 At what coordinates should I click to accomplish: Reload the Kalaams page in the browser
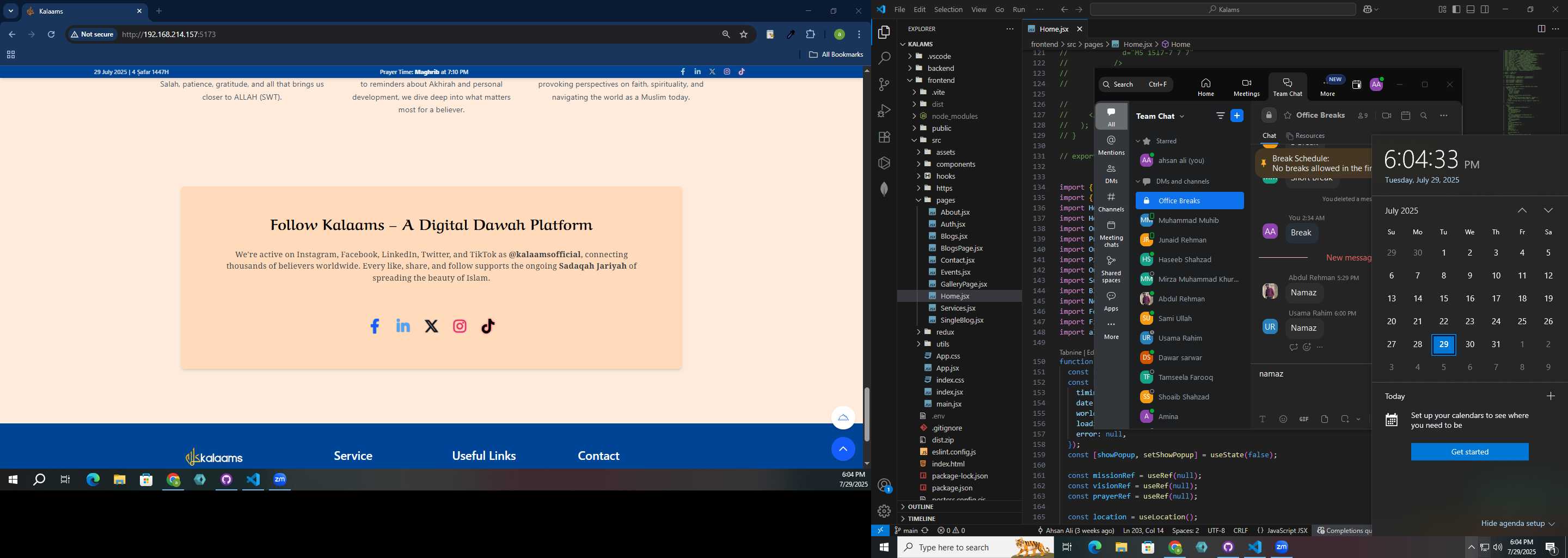coord(51,35)
